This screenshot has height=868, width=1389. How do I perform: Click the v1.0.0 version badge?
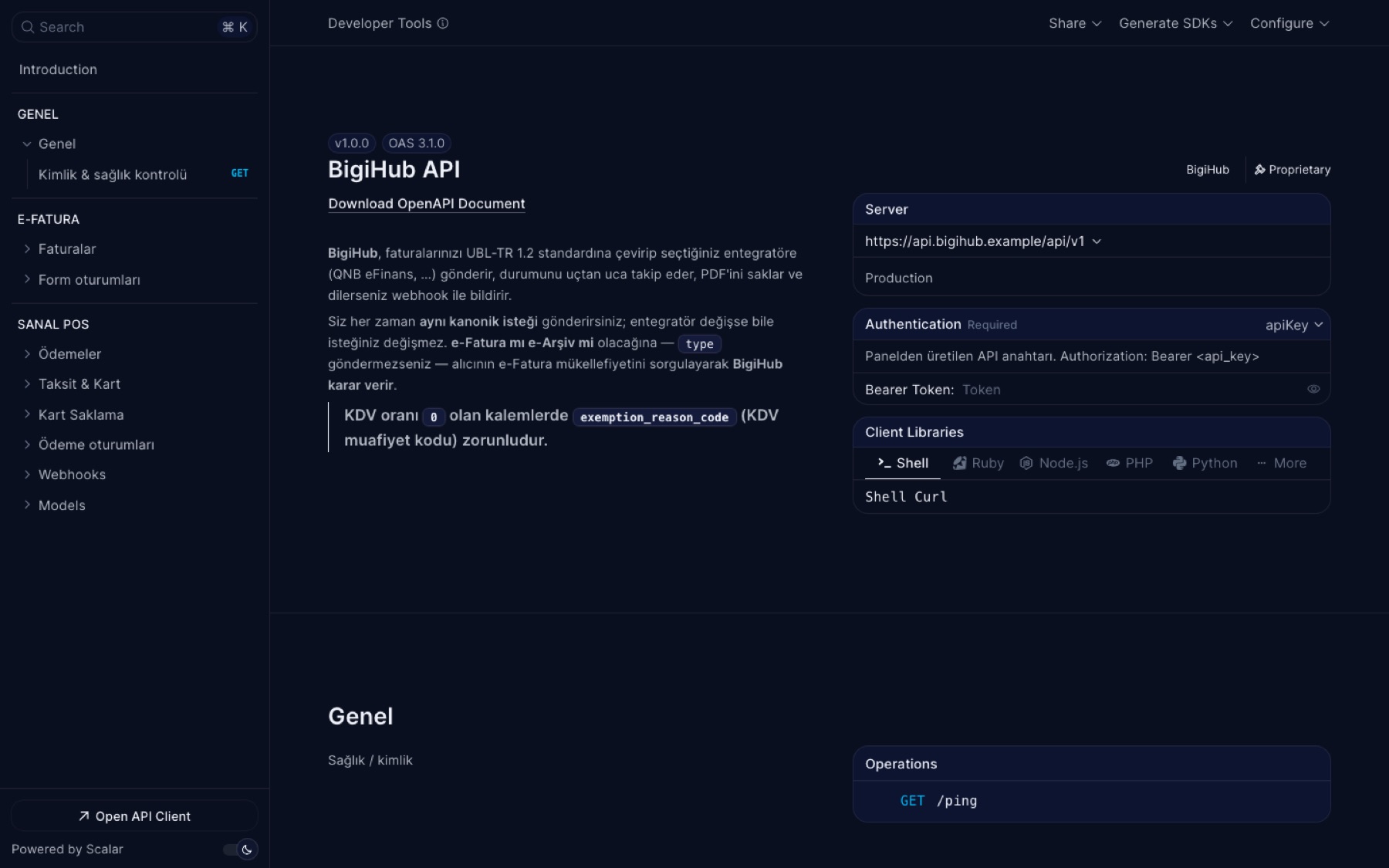[x=352, y=144]
